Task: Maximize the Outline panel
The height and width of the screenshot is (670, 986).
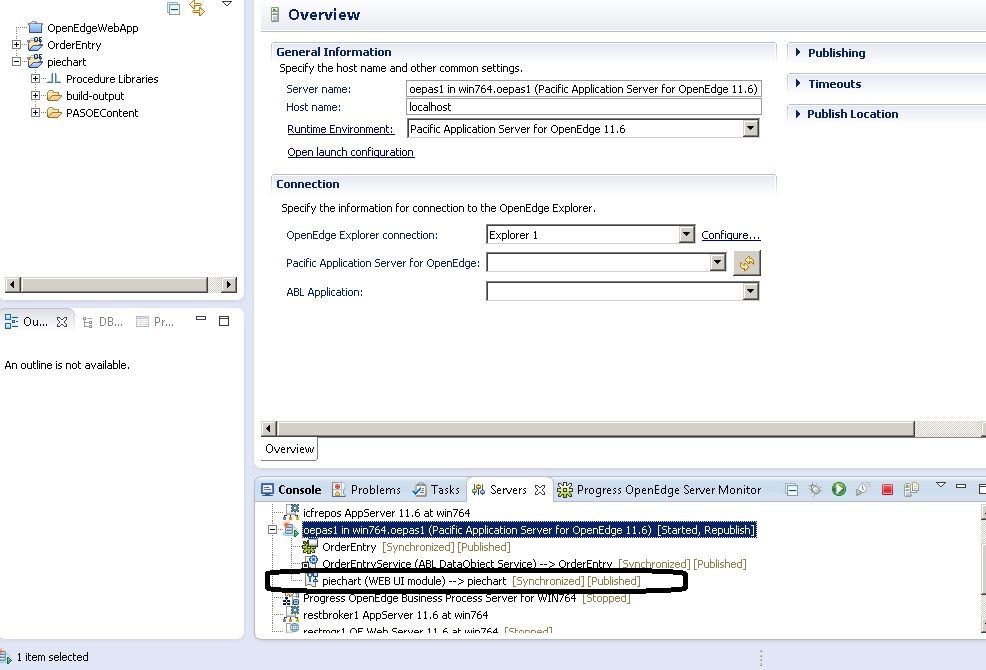Action: pos(224,321)
